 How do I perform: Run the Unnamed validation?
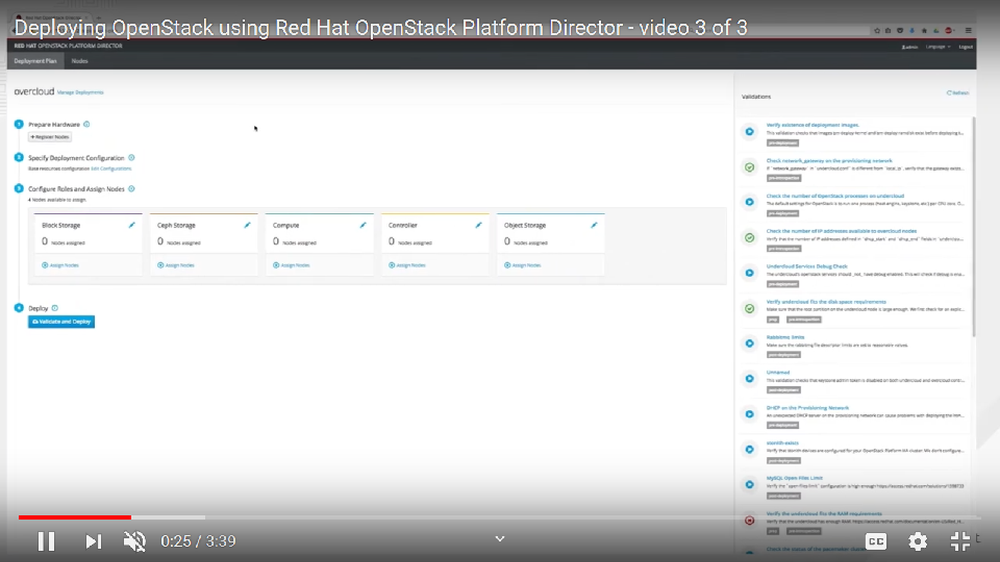(x=750, y=379)
